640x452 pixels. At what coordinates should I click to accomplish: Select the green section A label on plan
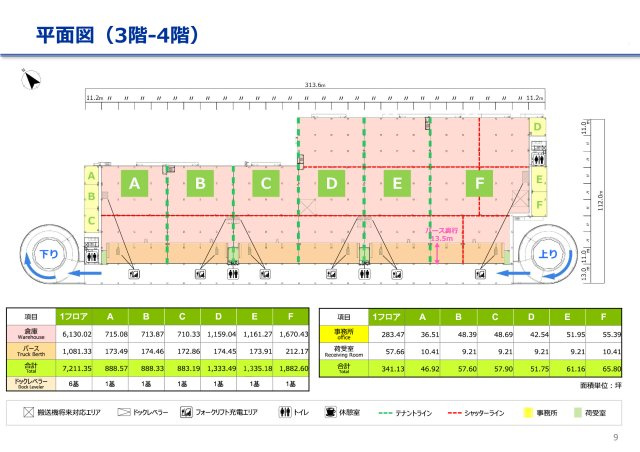[x=134, y=183]
